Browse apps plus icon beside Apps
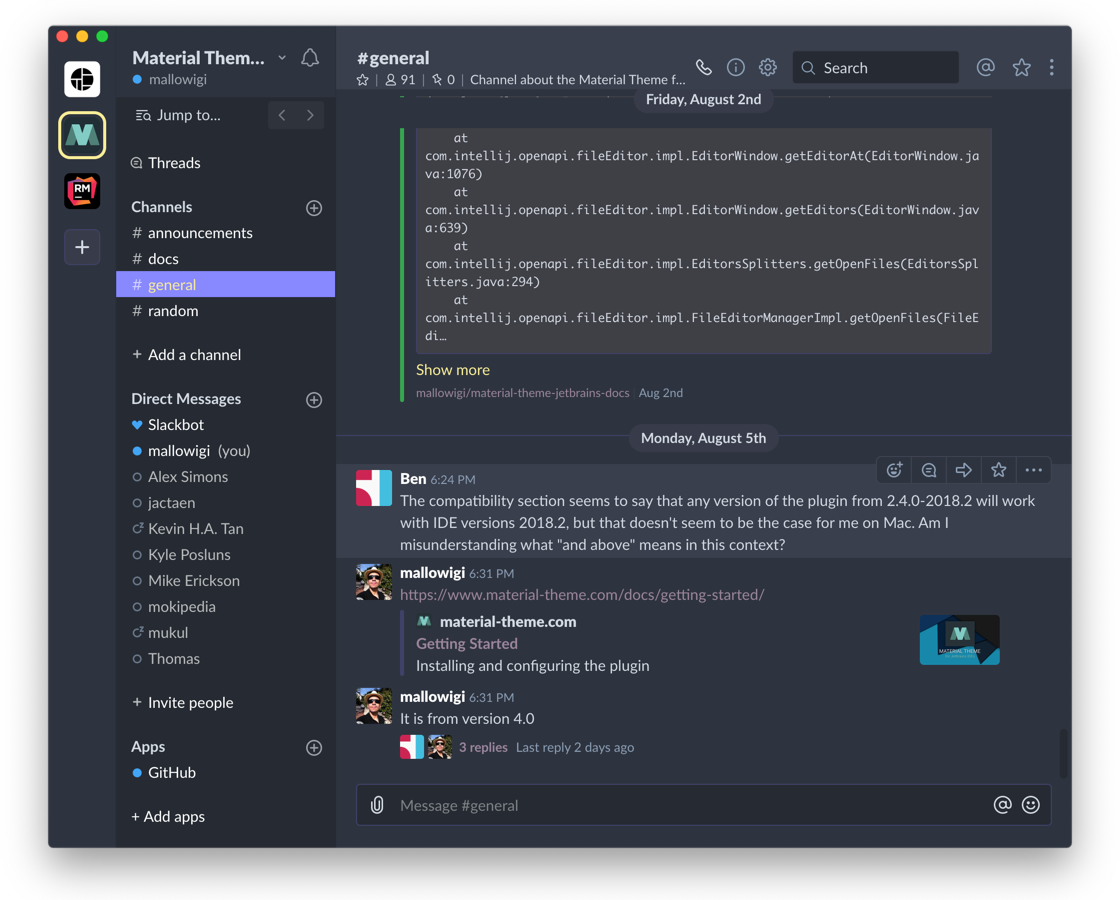Image resolution: width=1120 pixels, height=900 pixels. 314,748
